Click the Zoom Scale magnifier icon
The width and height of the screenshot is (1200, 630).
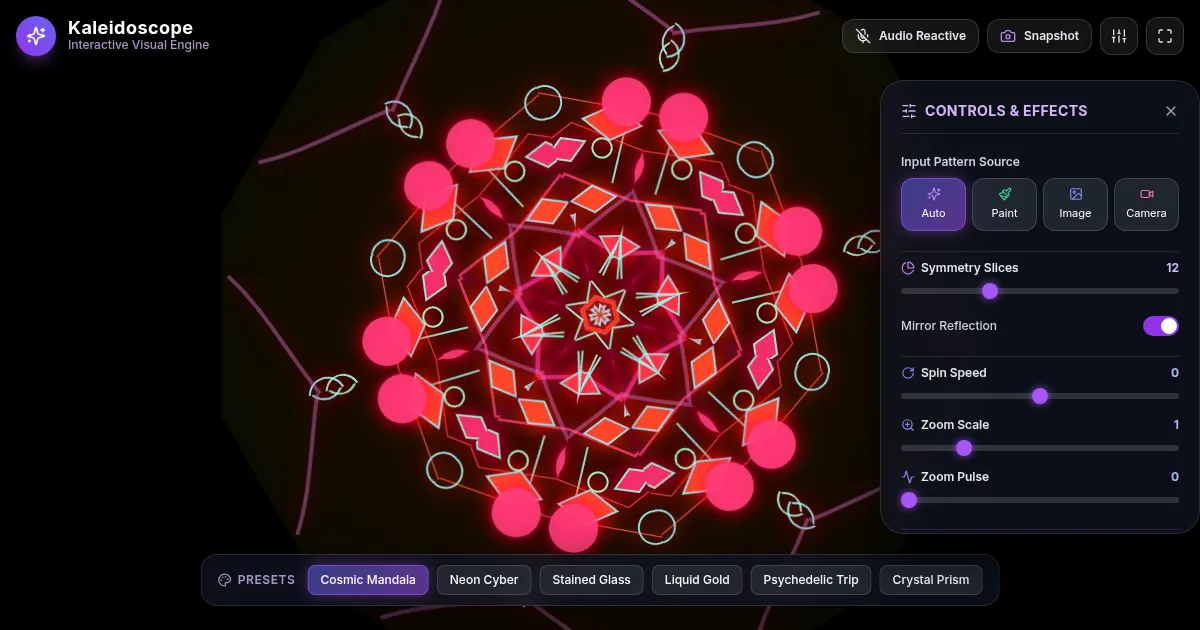coord(908,425)
